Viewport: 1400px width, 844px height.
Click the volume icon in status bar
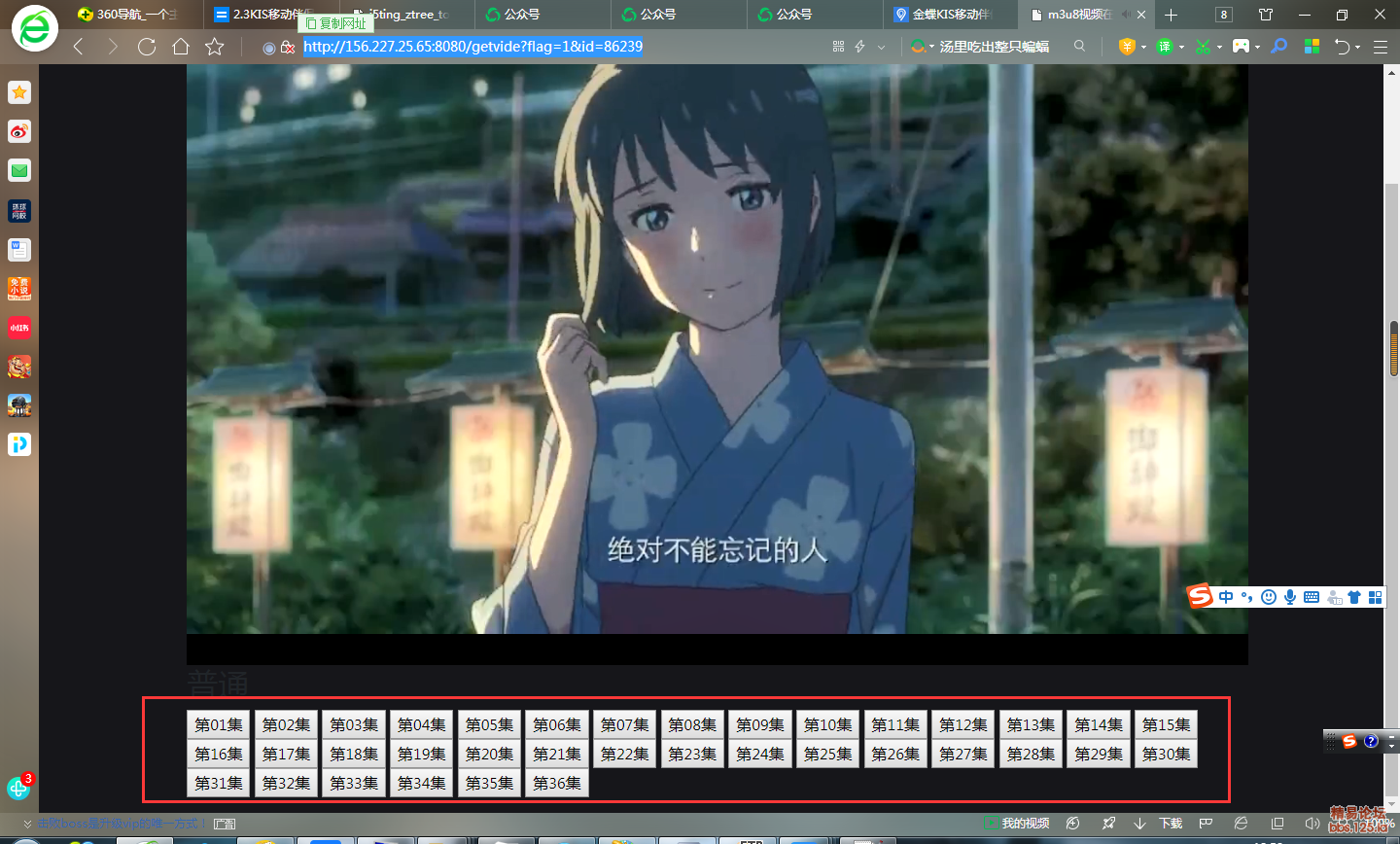coord(1312,824)
